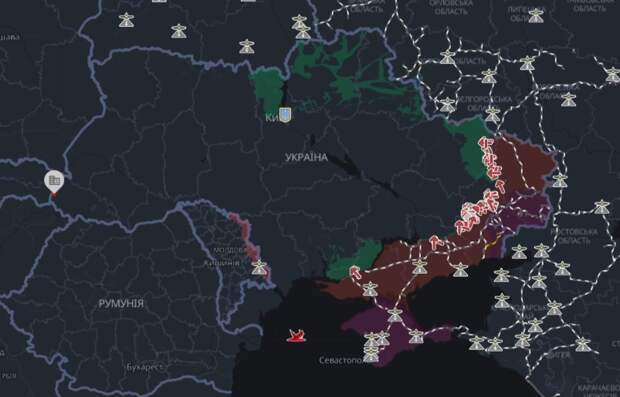Click red arrow beside green Kherson area

(355, 272)
